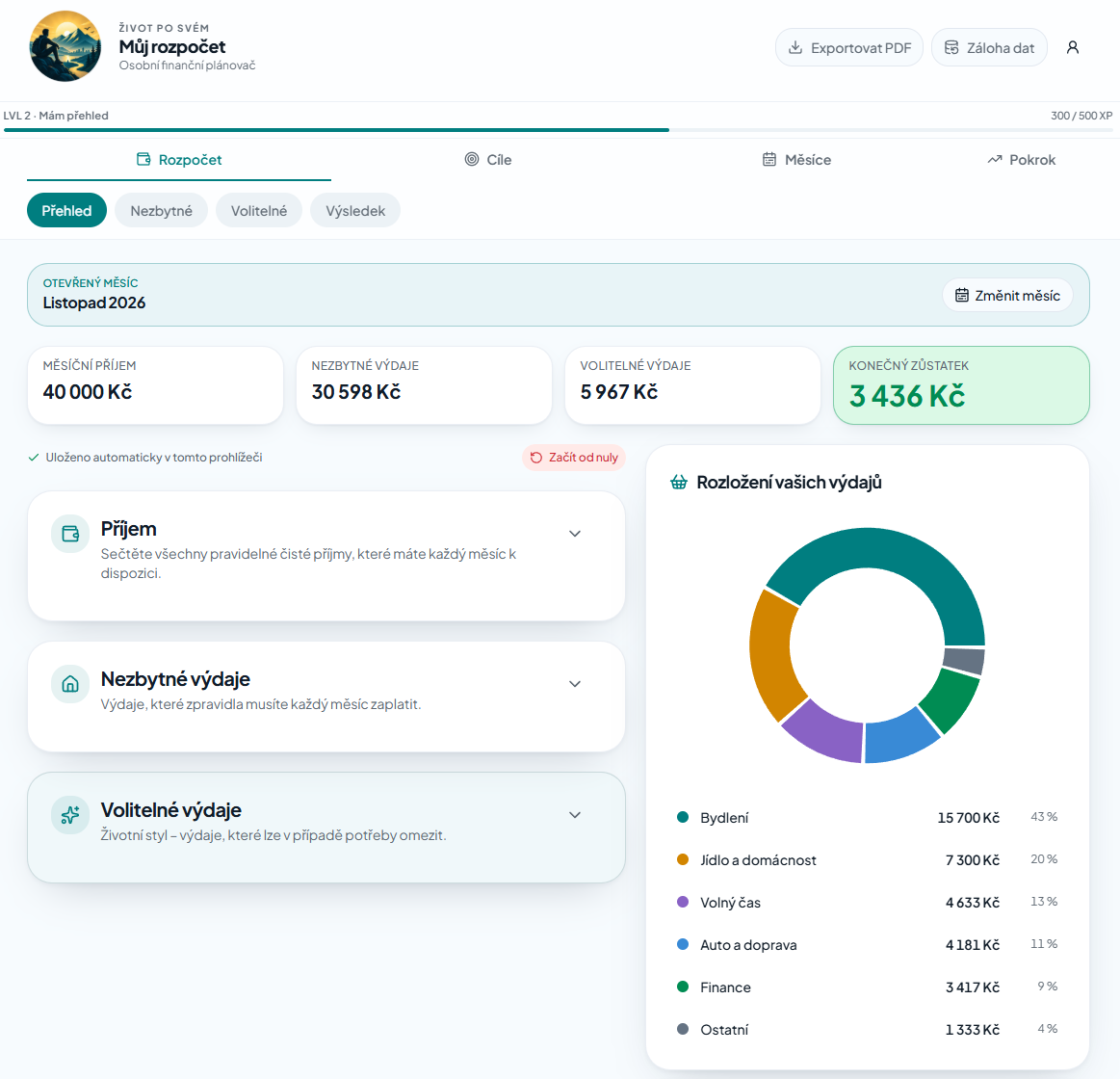Click the 300 / 500 XP counter
1120x1079 pixels.
[x=1081, y=116]
